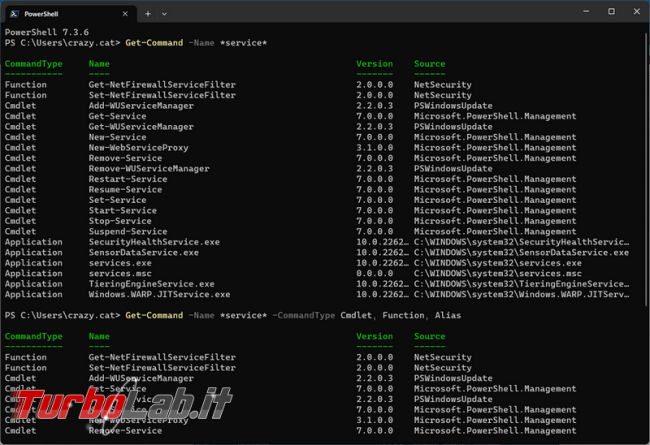Click 'Remove-WUServiceManager' in the list

pyautogui.click(x=149, y=169)
